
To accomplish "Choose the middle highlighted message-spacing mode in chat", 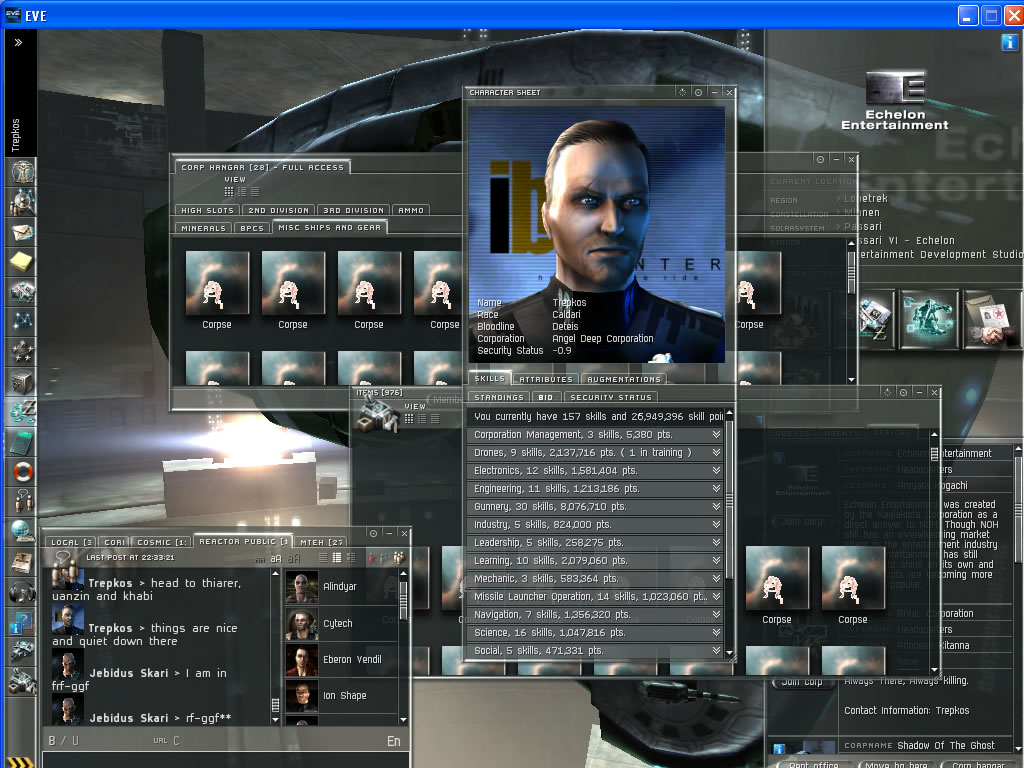I will [337, 558].
